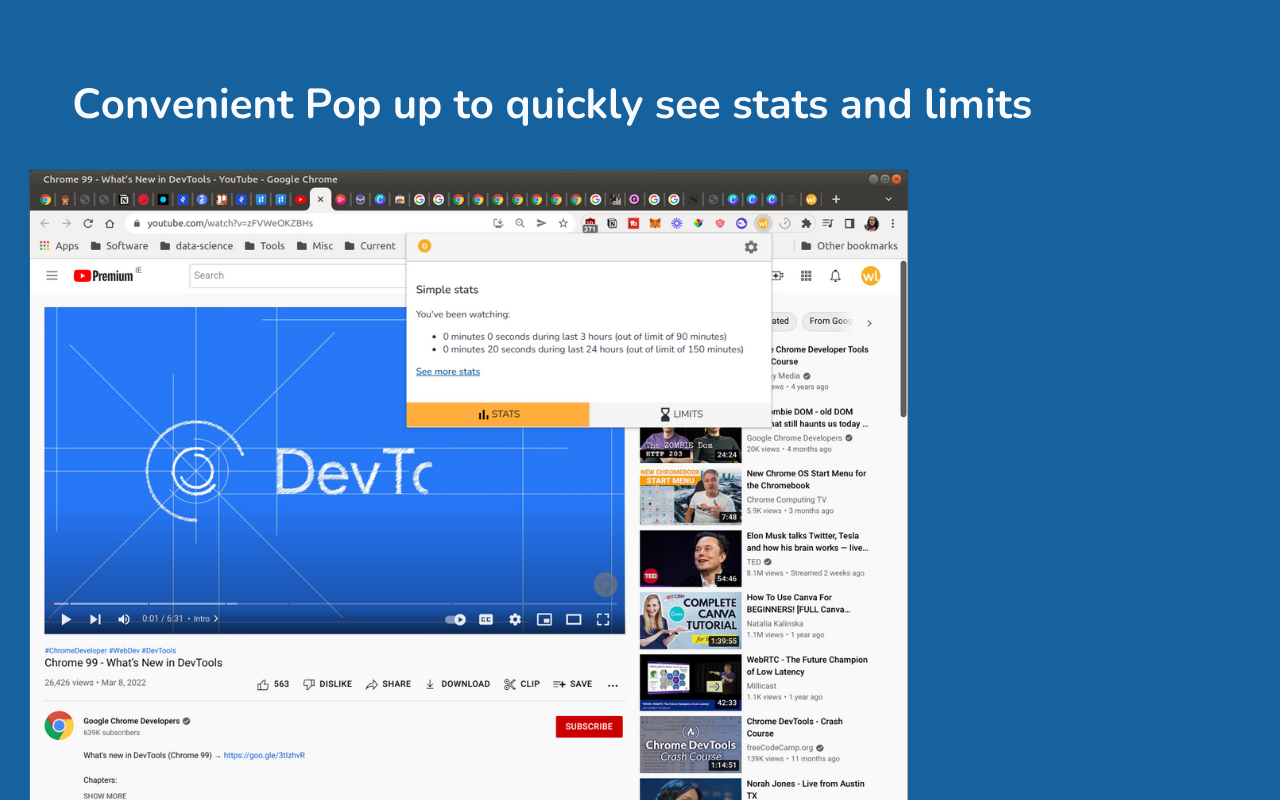This screenshot has height=800, width=1280.
Task: Open the YouTube apps grid
Action: pyautogui.click(x=806, y=276)
